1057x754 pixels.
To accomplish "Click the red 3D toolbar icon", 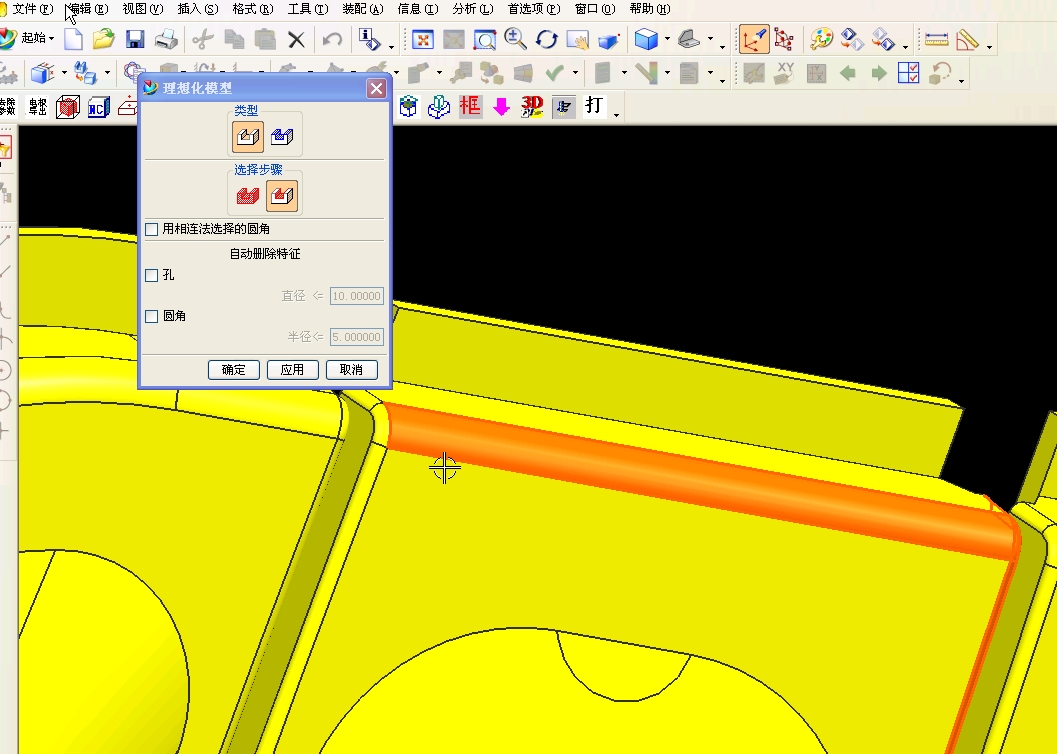I will 532,106.
